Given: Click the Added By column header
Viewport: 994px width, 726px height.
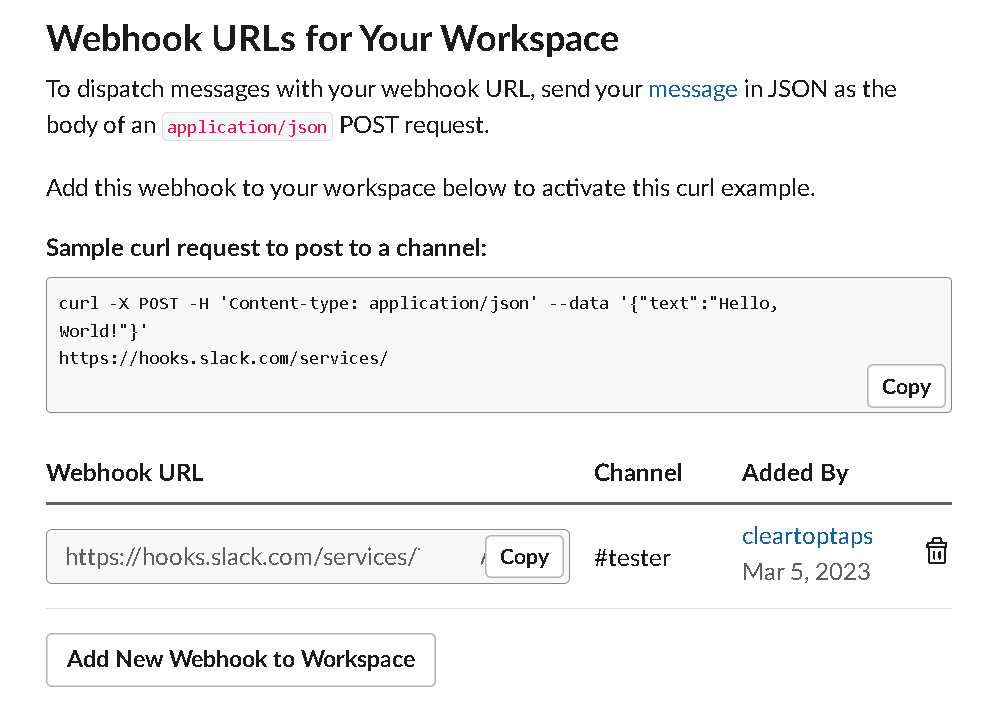Looking at the screenshot, I should tap(794, 473).
